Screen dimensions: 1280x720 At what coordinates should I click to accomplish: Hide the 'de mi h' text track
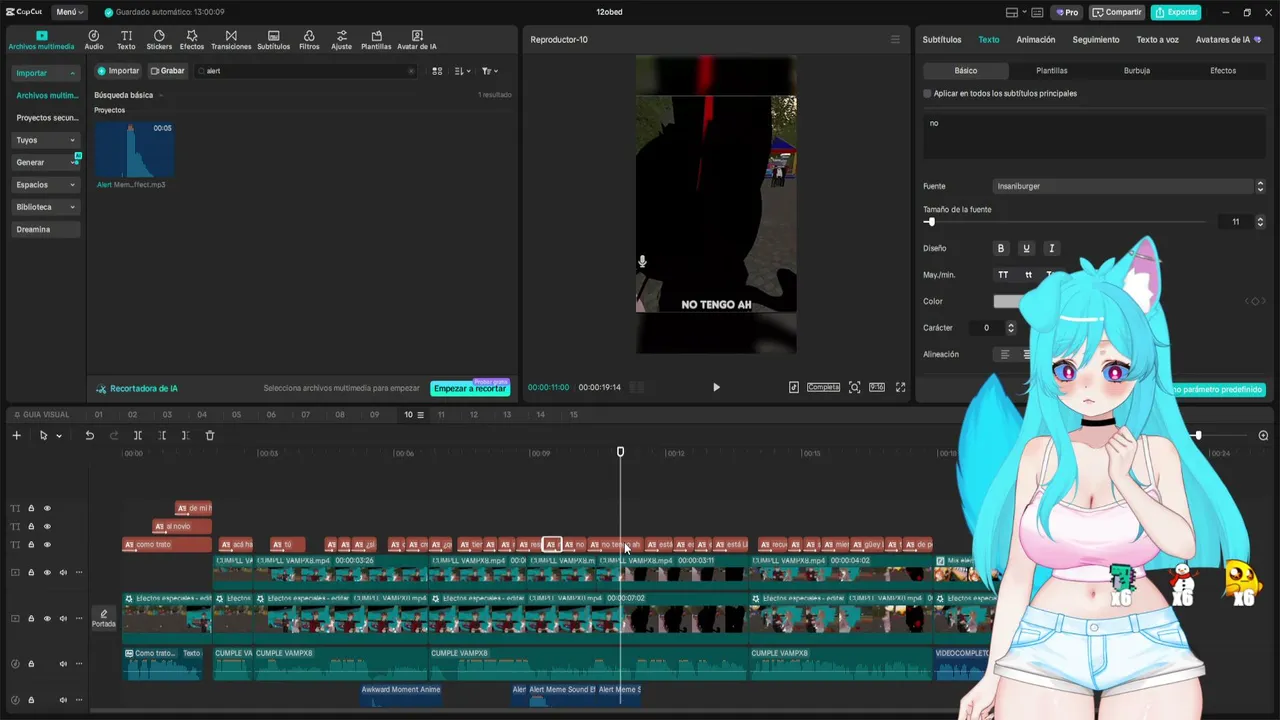point(47,508)
